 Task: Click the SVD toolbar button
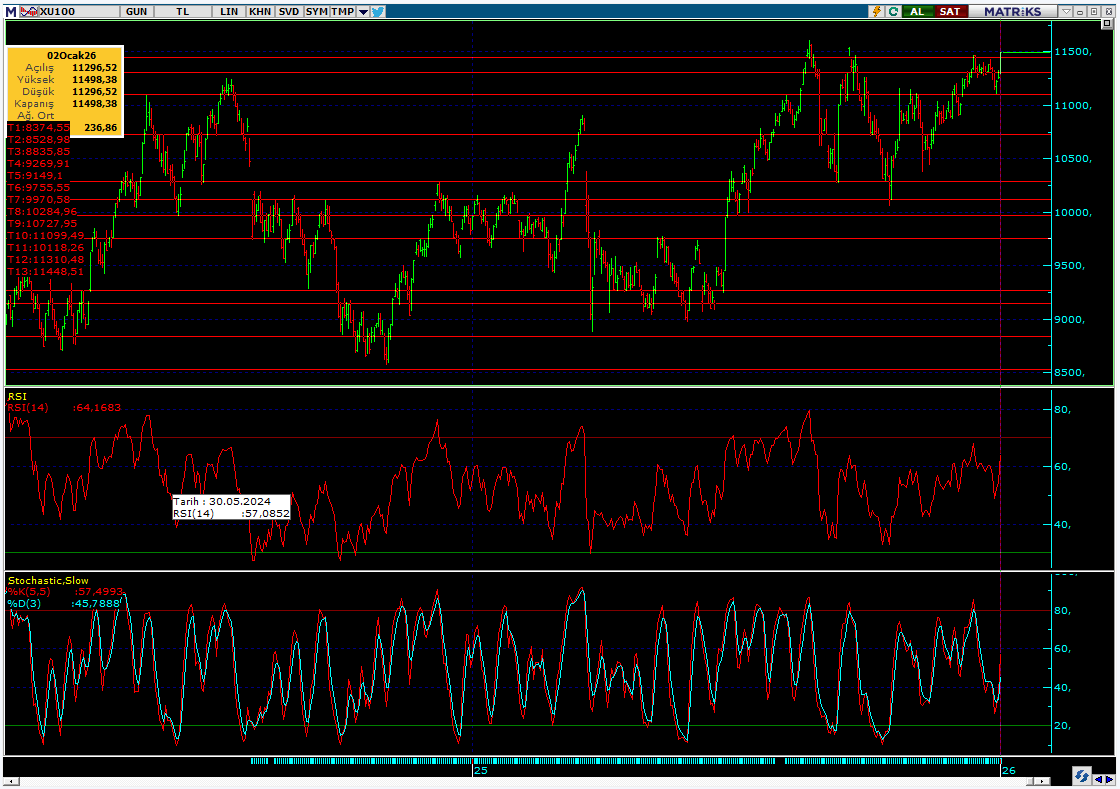[289, 11]
